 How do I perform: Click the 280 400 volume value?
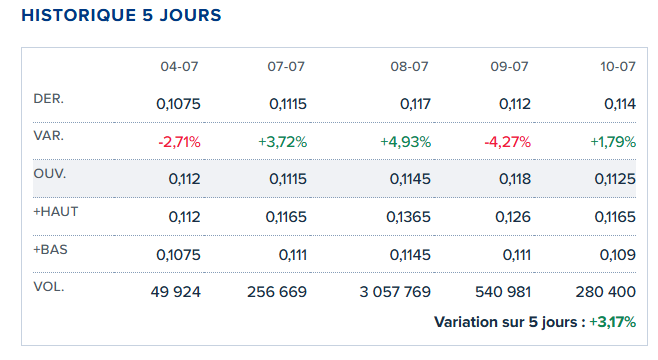606,292
